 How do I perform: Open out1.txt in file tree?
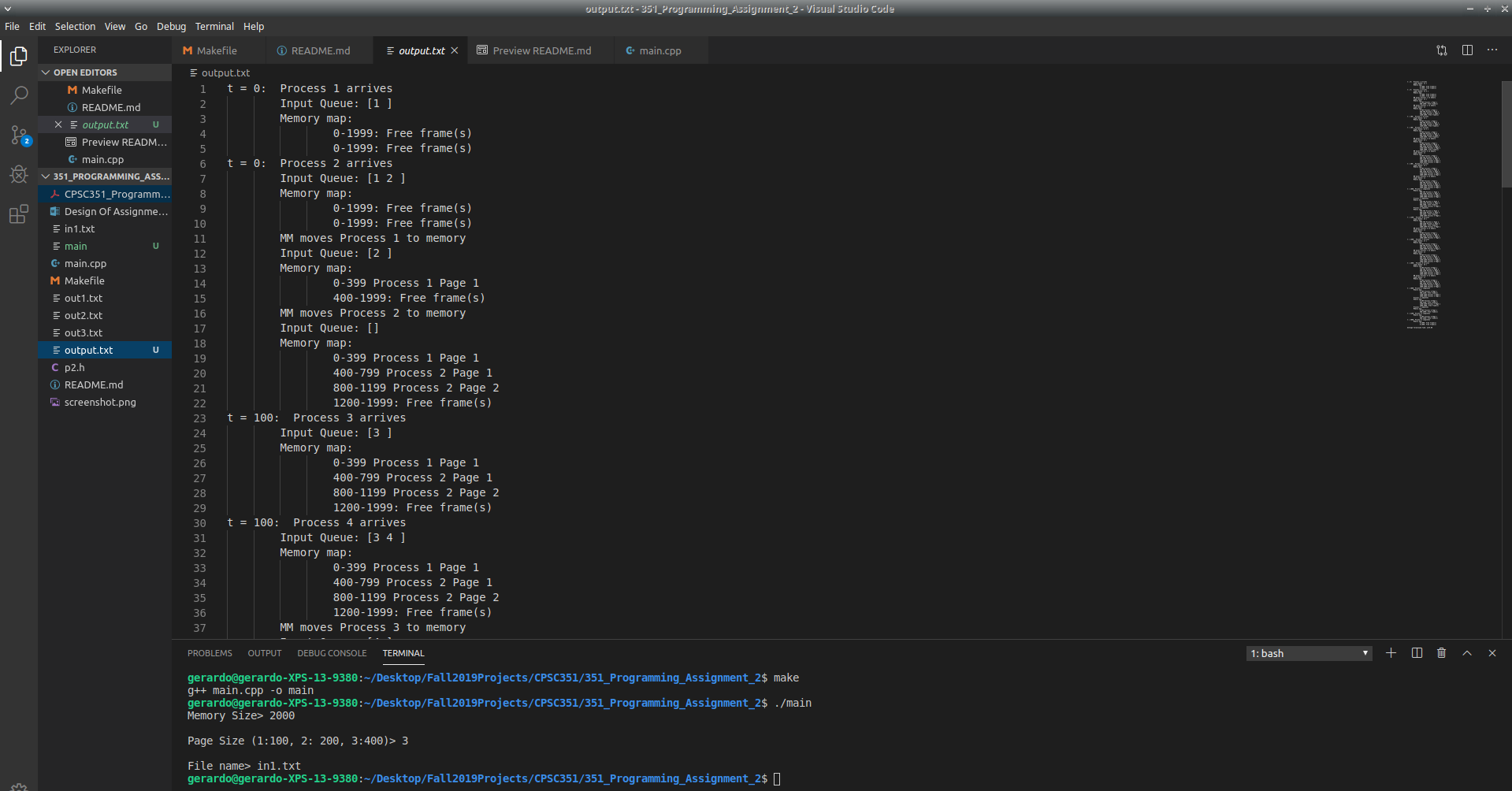(105, 298)
